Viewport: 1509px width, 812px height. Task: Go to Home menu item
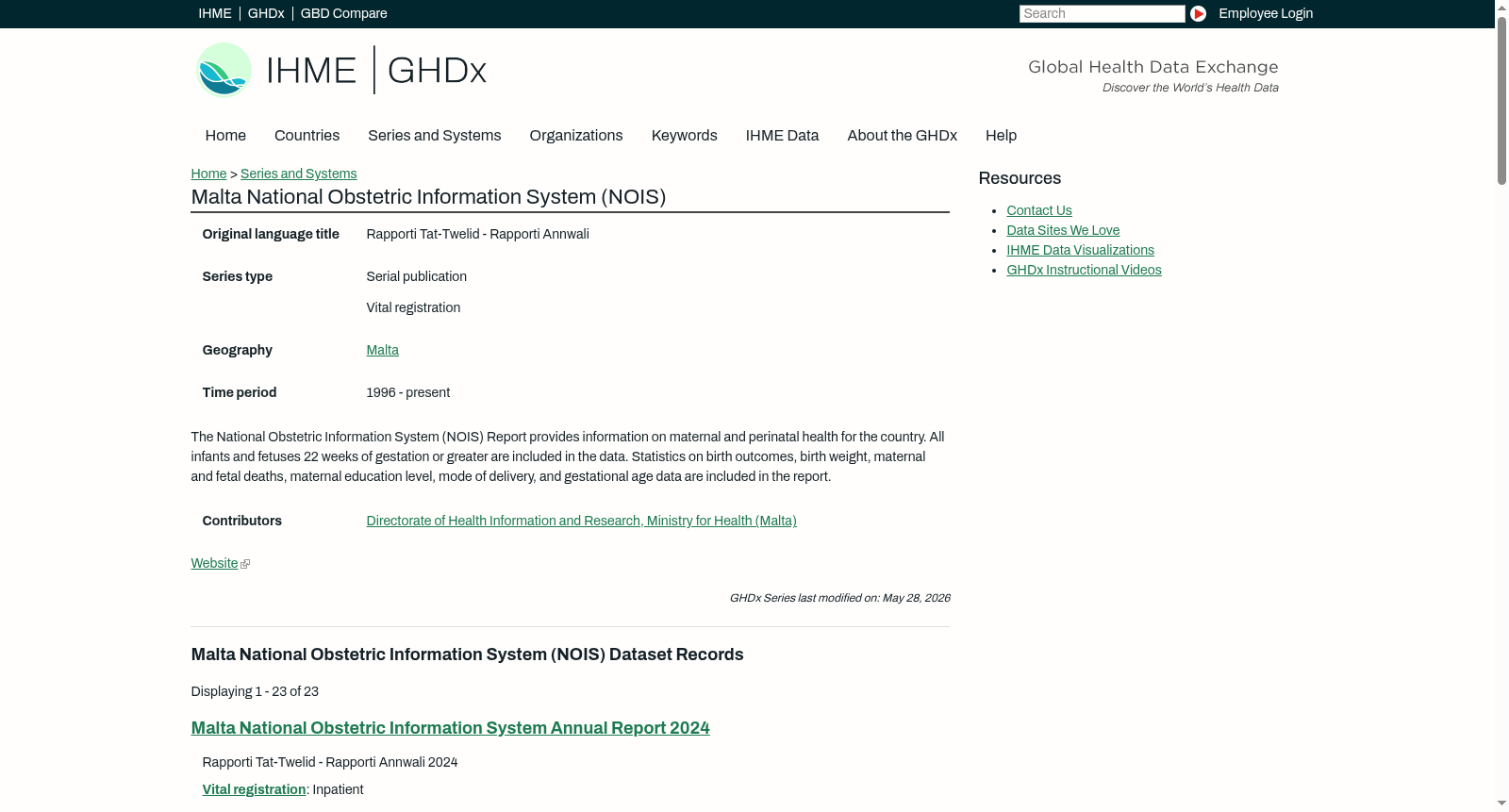coord(225,136)
